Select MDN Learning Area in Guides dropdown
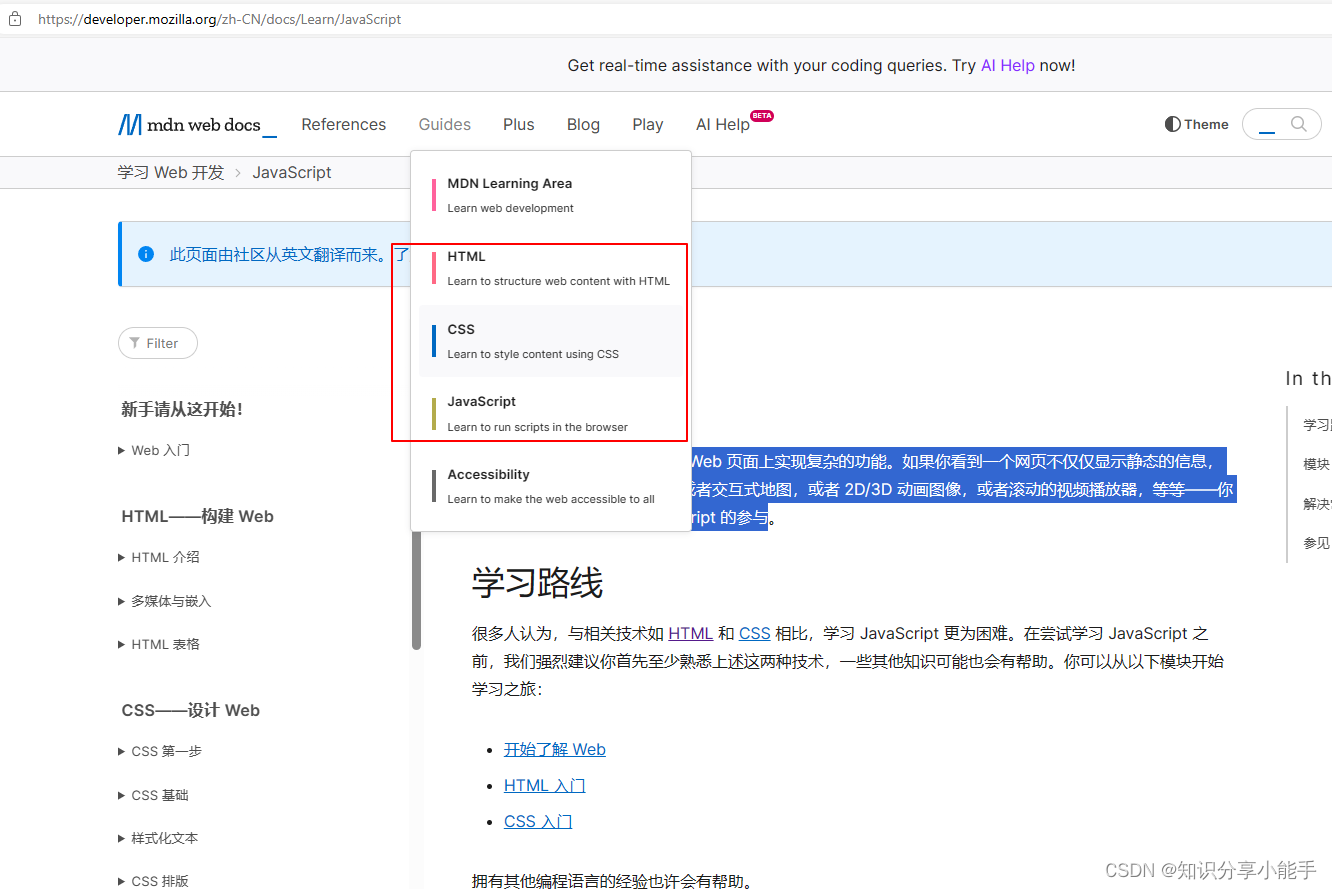Viewport: 1332px width, 889px height. (x=551, y=195)
